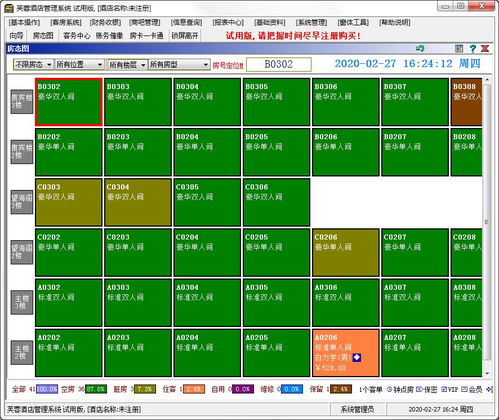Click the 全部 100.0% blue legend swatch
The image size is (499, 420).
tap(47, 389)
